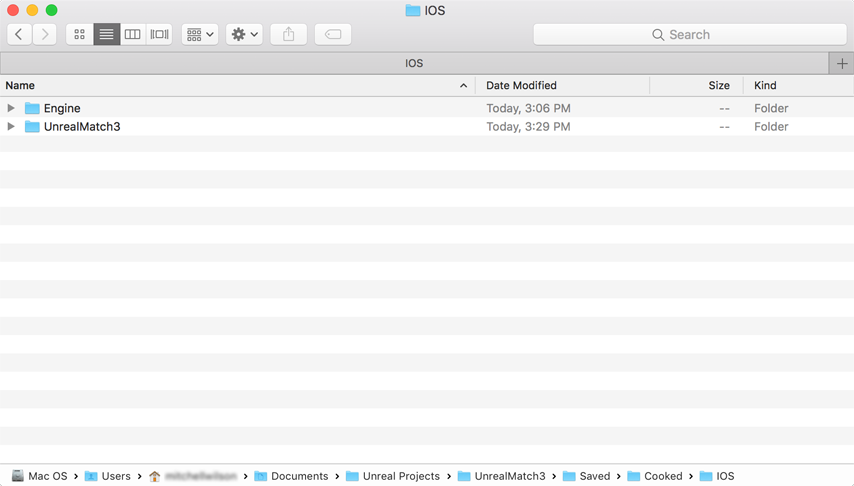Select the UnrealMatch3 folder row
Screen dimensions: 854x486
click(427, 126)
